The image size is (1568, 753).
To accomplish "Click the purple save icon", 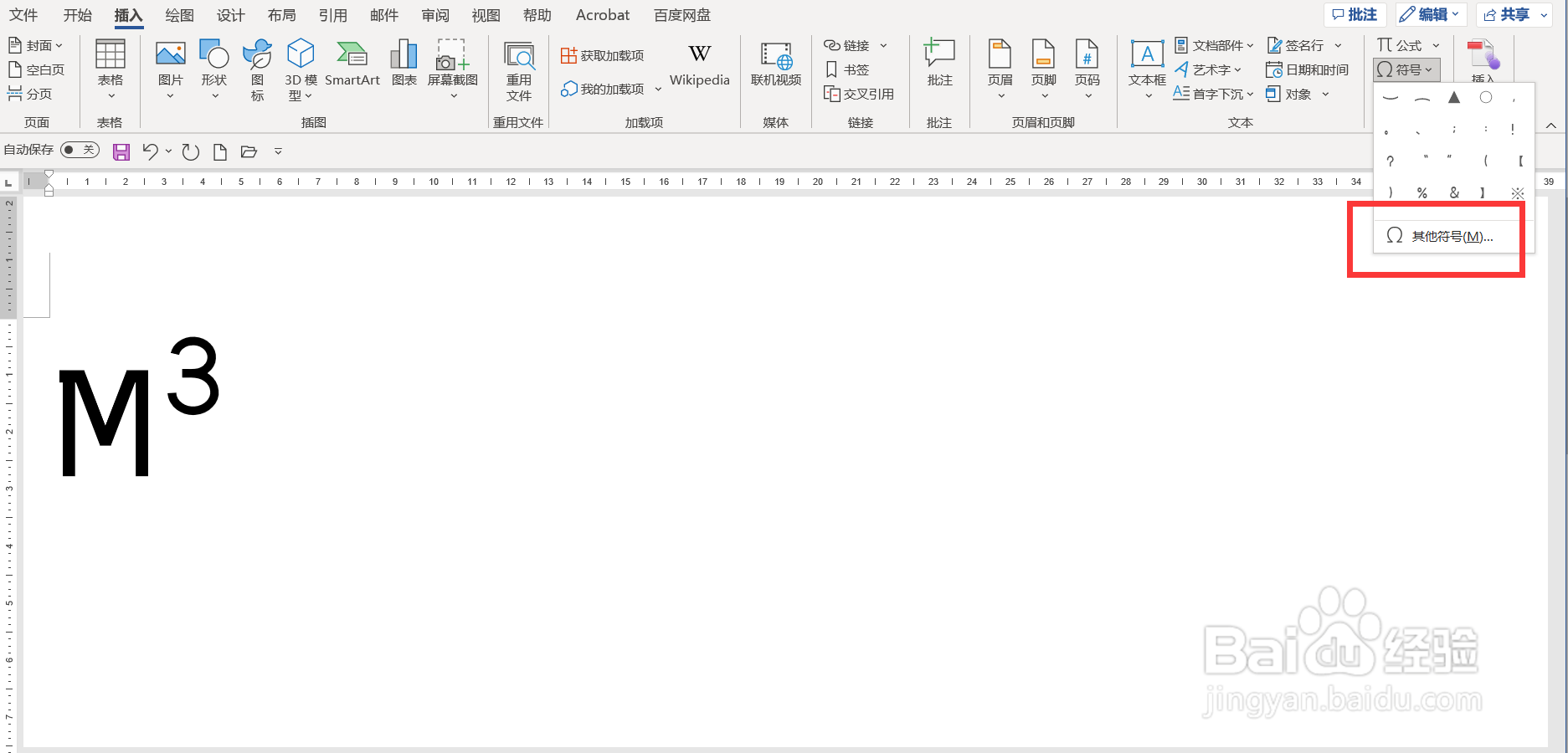I will click(121, 151).
